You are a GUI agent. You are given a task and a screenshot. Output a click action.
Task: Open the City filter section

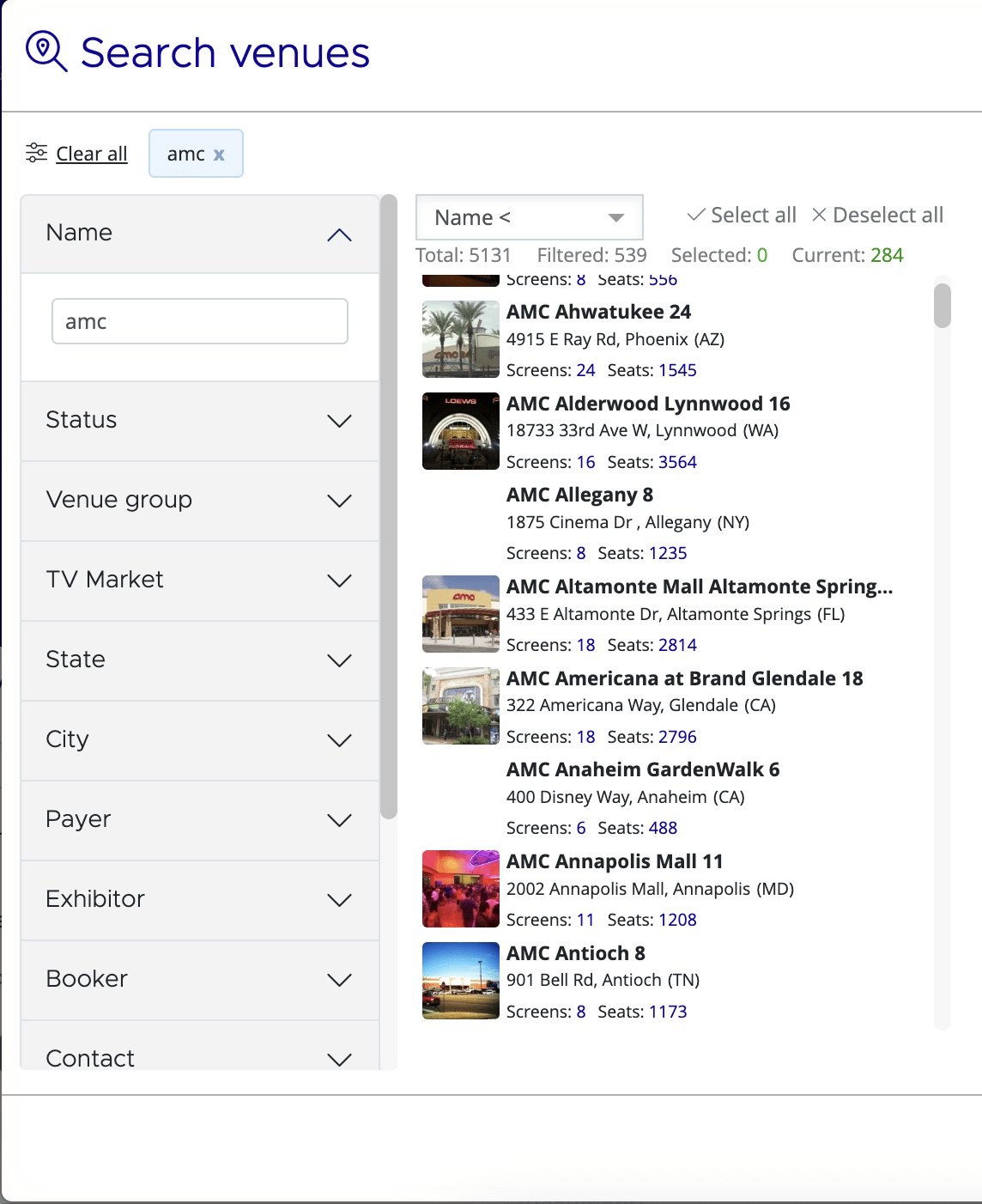(x=340, y=739)
